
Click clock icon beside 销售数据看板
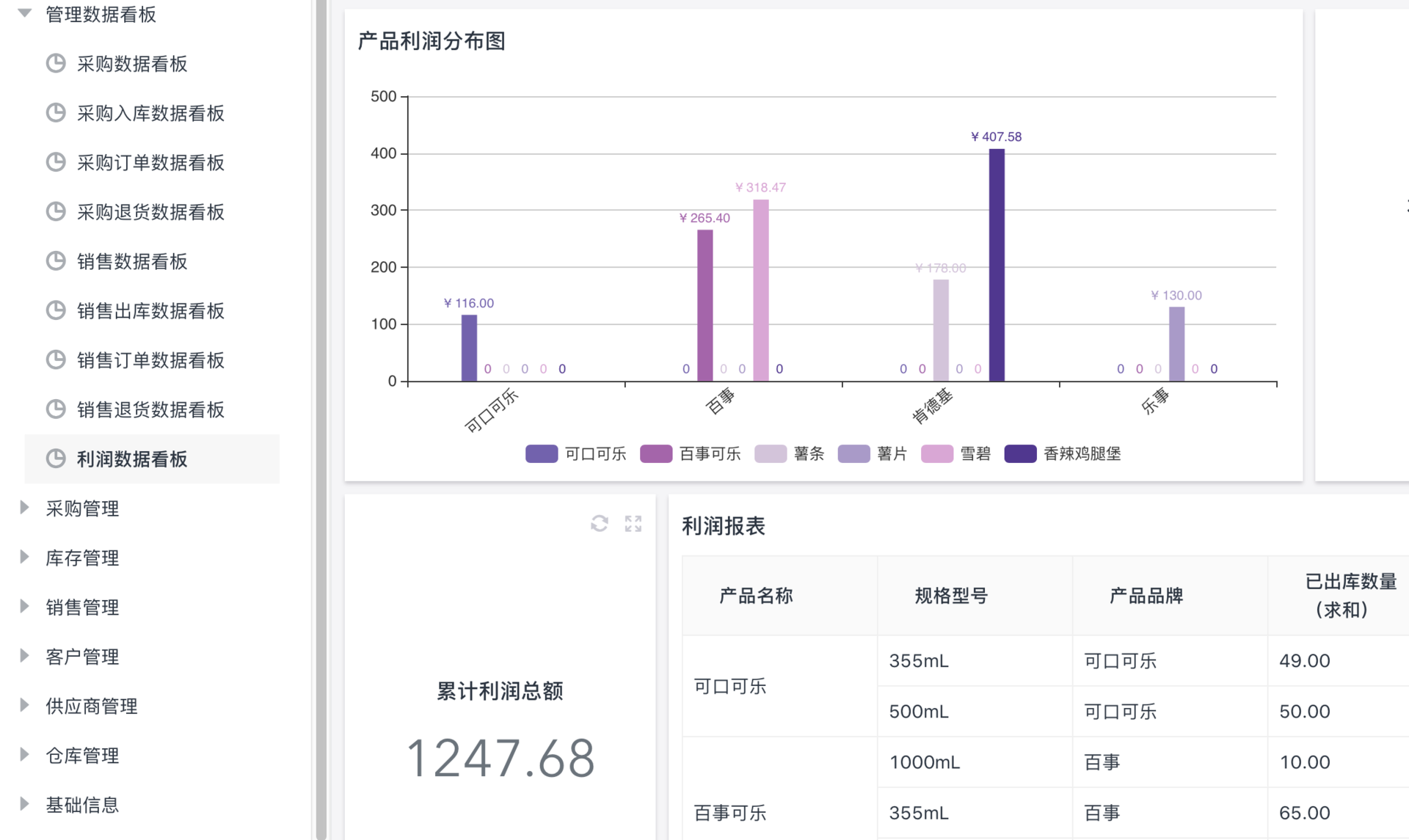[x=56, y=261]
